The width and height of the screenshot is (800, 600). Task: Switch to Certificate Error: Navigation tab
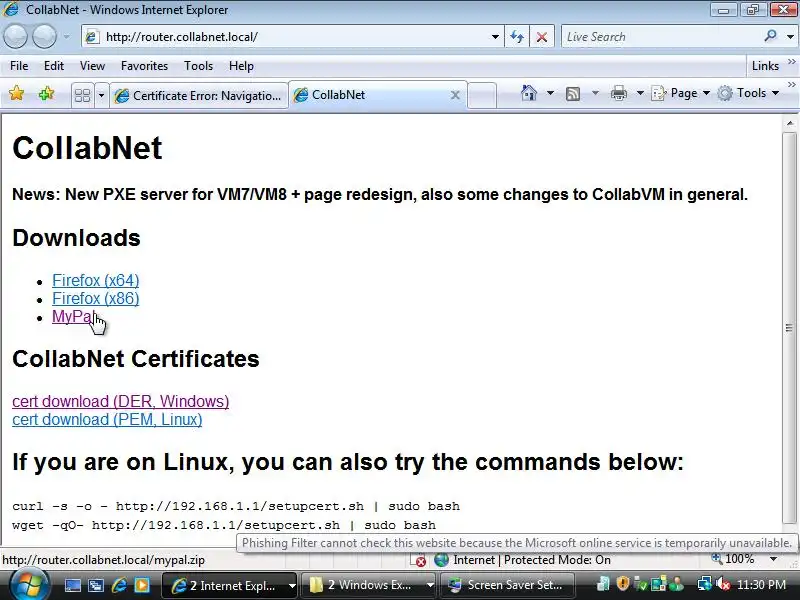[x=198, y=95]
